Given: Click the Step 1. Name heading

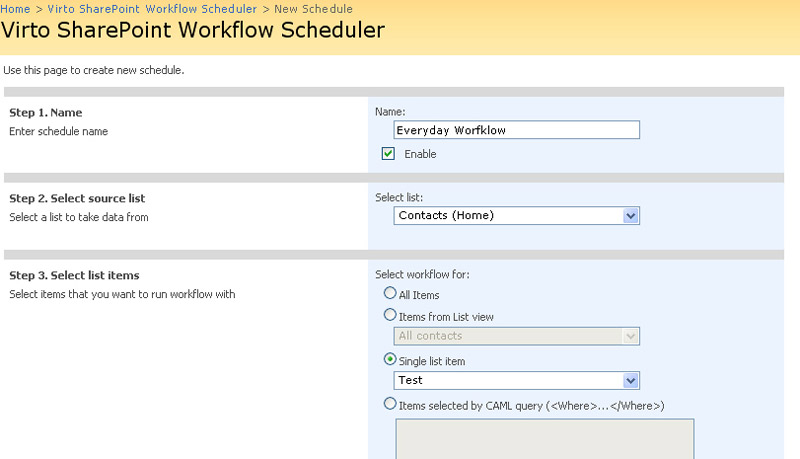Looking at the screenshot, I should 45,113.
